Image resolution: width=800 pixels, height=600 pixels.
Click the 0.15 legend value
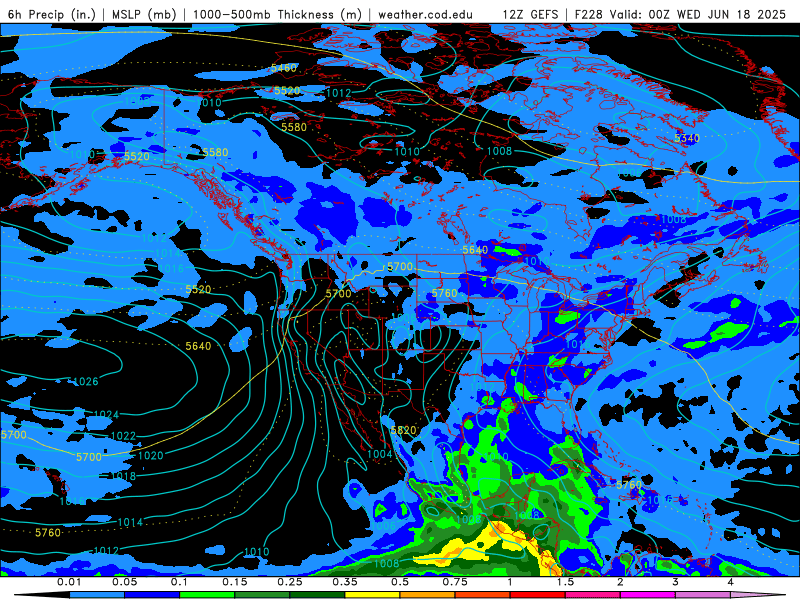coord(235,582)
